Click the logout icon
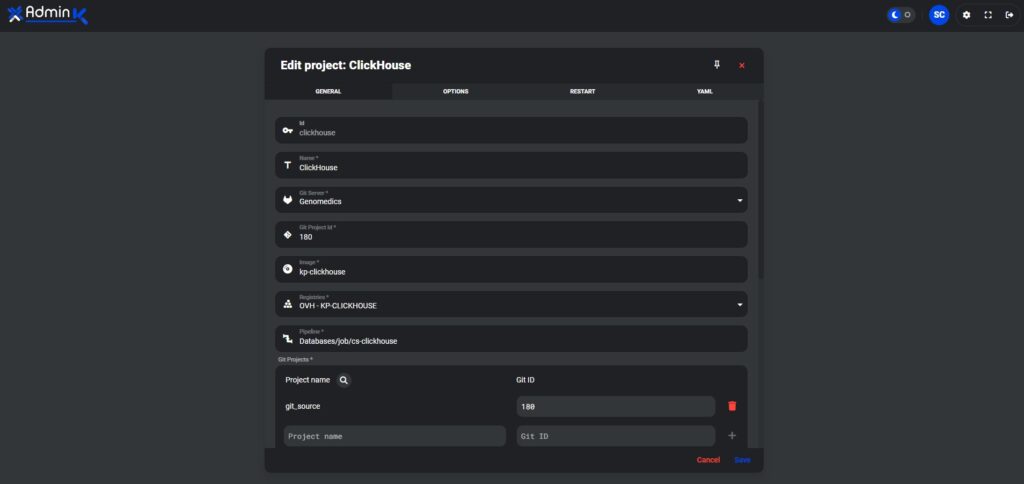Screen dimensions: 1024x484 (1010, 14)
